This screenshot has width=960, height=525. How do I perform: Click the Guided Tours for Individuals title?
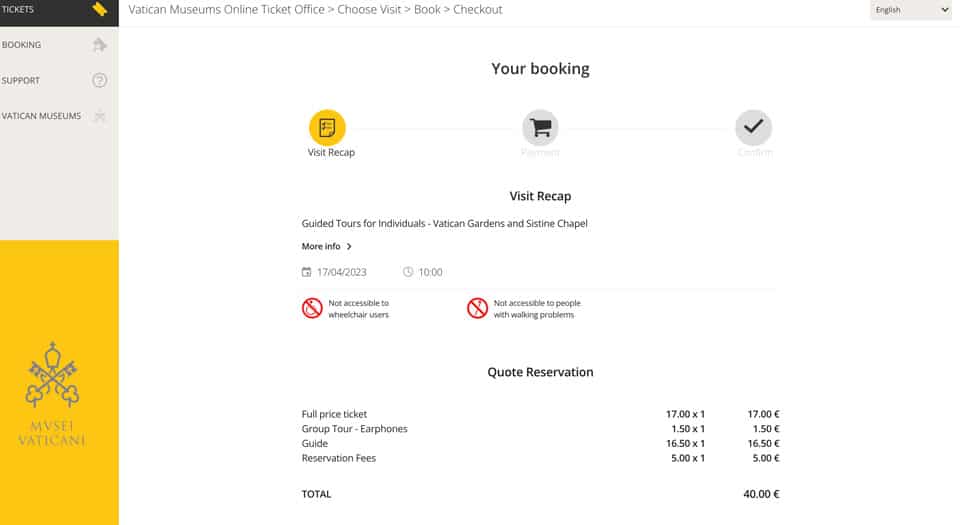point(444,223)
